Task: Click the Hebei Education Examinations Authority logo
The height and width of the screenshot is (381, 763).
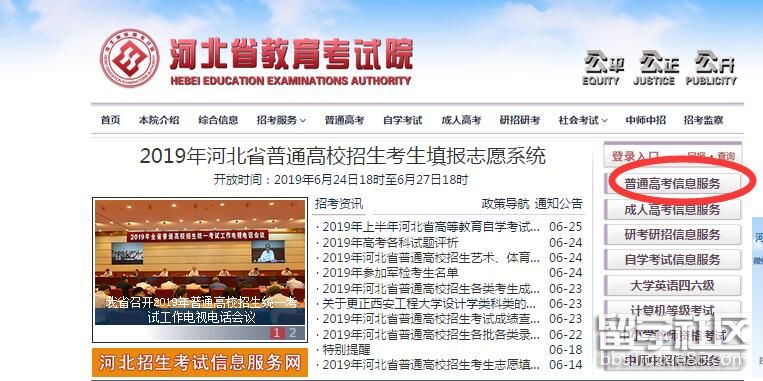Action: (129, 58)
